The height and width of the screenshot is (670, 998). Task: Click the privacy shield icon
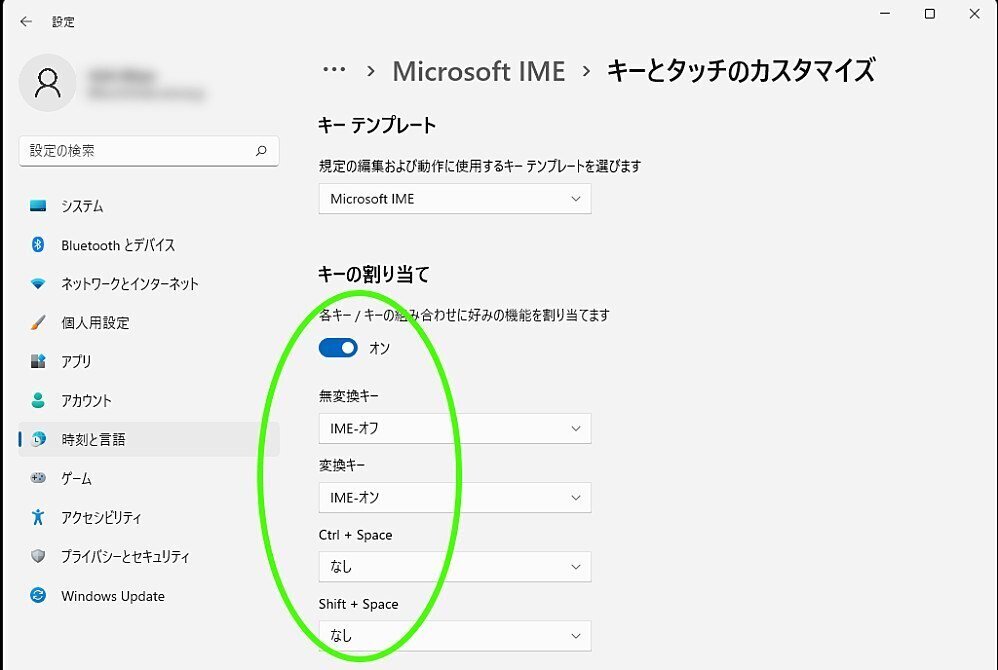pyautogui.click(x=38, y=556)
